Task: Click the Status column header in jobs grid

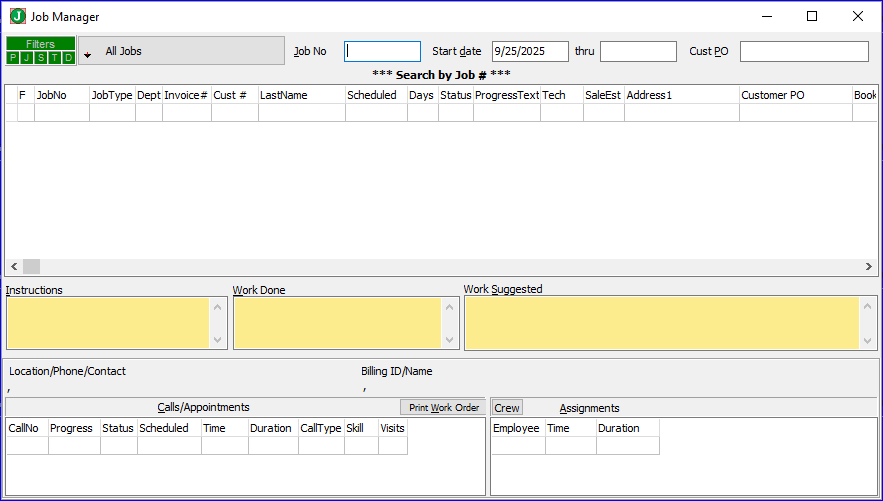Action: tap(456, 95)
